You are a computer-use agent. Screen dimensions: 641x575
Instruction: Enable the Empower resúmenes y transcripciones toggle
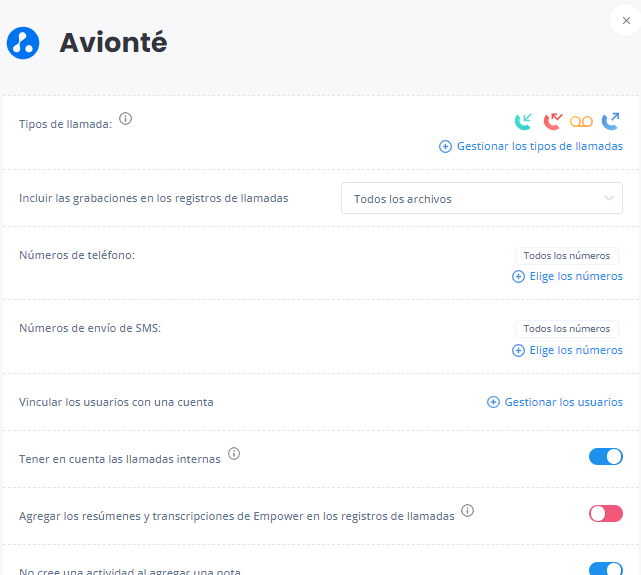(605, 514)
